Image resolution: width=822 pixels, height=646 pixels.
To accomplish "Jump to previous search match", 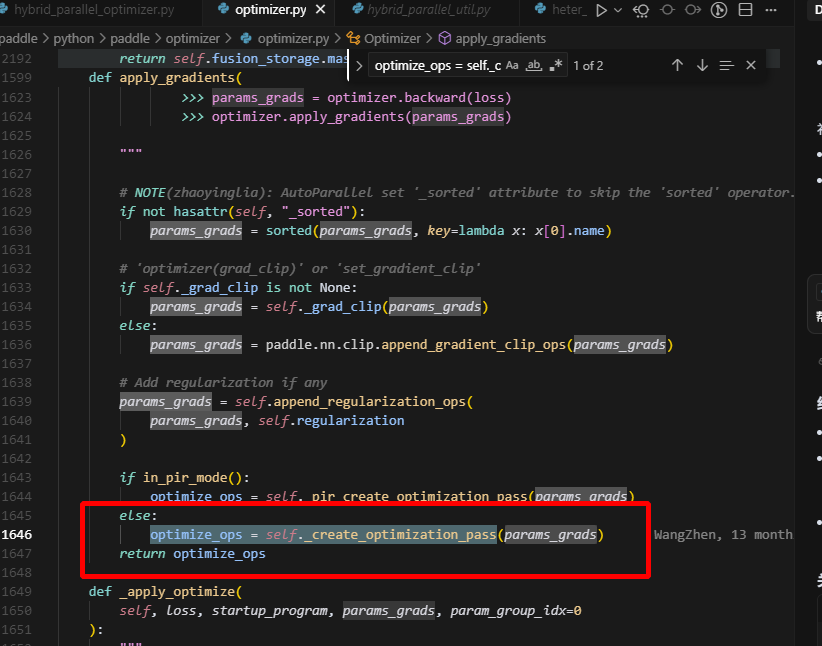I will click(677, 65).
